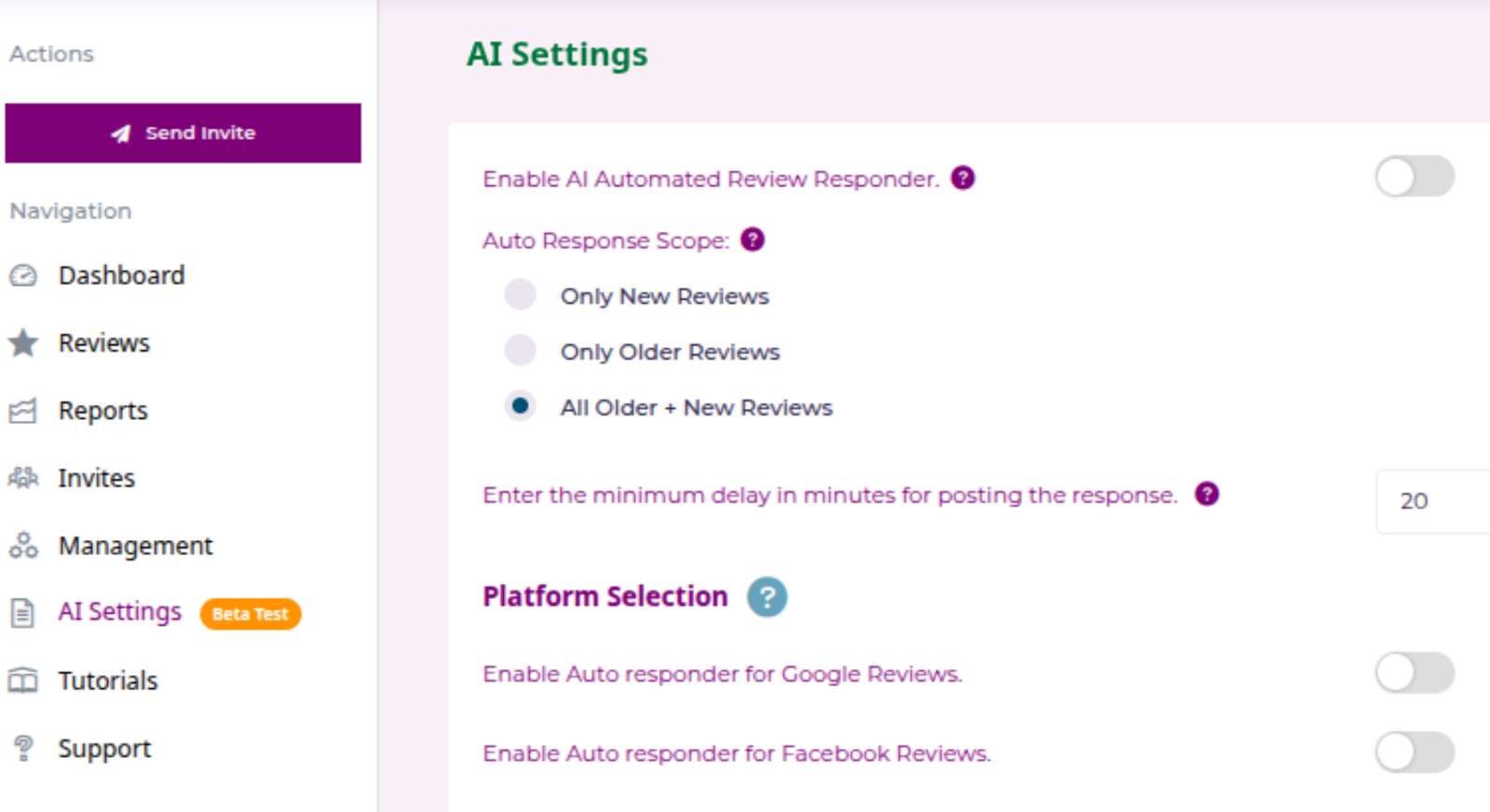
Task: Open Dashboard from the navigation
Action: pyautogui.click(x=121, y=276)
